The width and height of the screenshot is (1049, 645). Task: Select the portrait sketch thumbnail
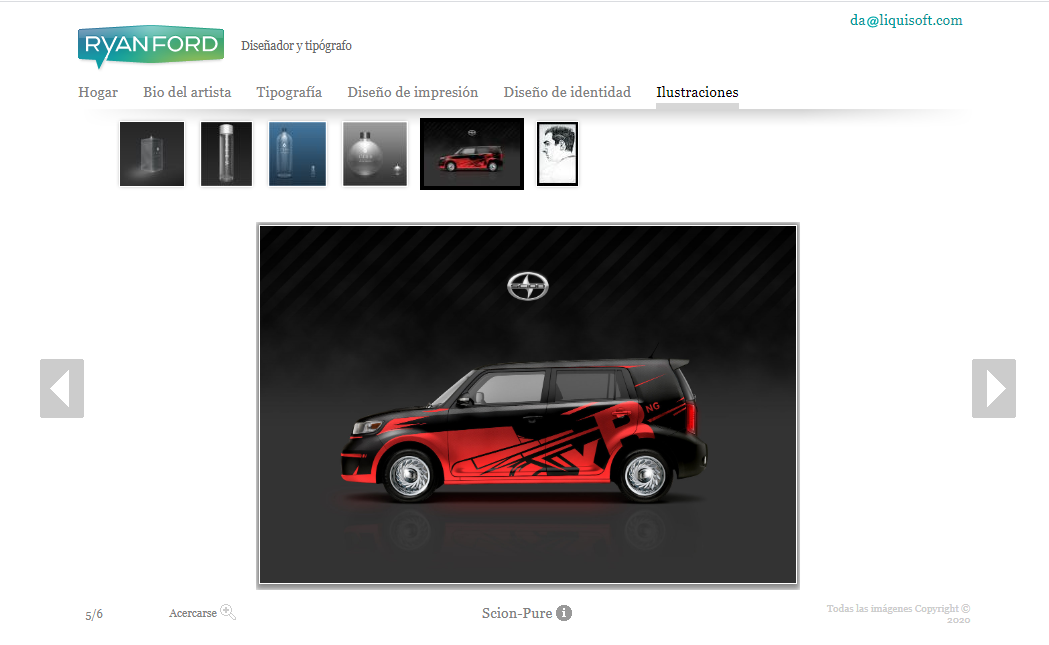click(x=557, y=154)
